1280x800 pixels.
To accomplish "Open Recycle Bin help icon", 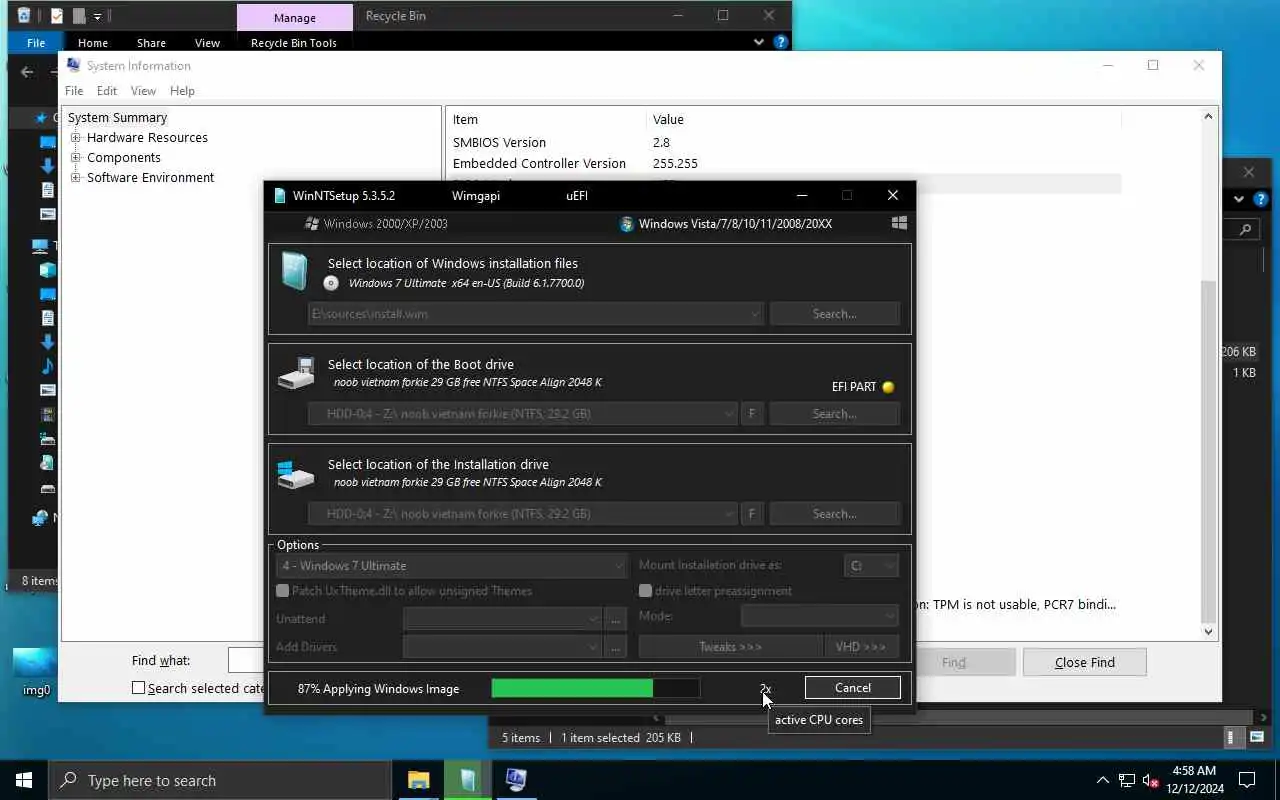I will (x=781, y=42).
